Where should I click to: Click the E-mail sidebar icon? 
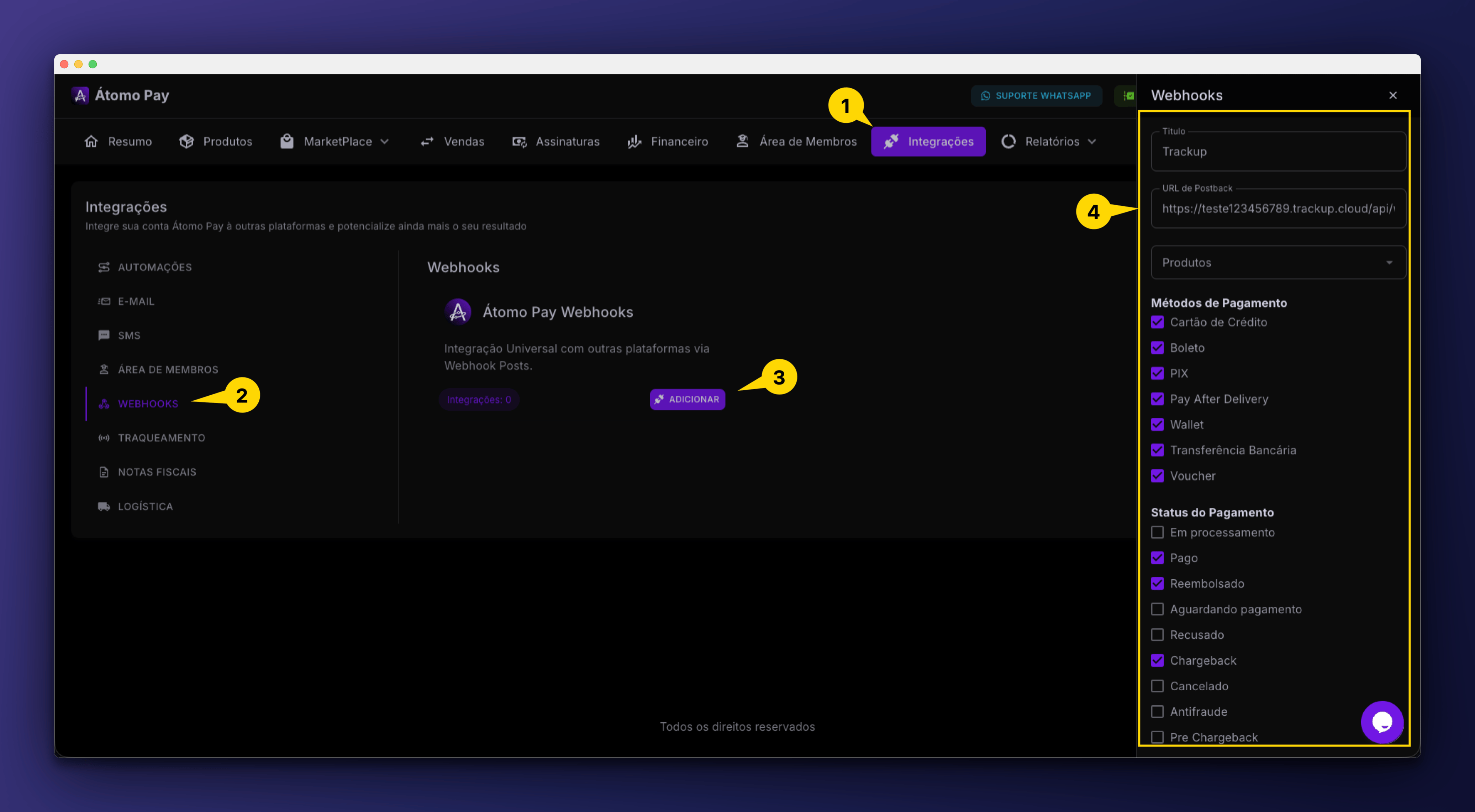click(x=104, y=301)
